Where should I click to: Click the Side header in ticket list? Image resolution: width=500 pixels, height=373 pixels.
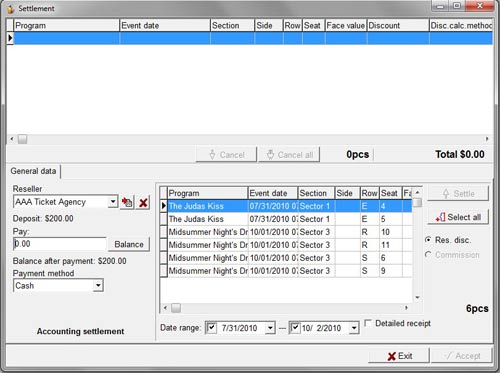pyautogui.click(x=347, y=193)
